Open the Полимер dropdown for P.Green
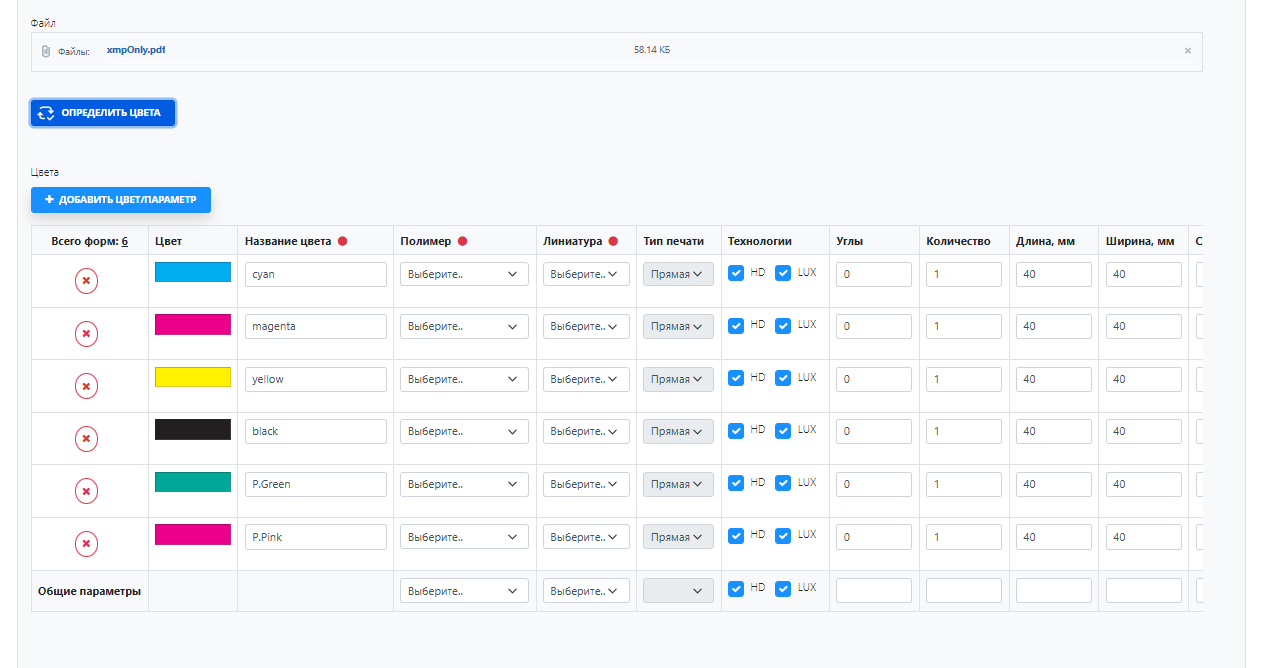 464,484
